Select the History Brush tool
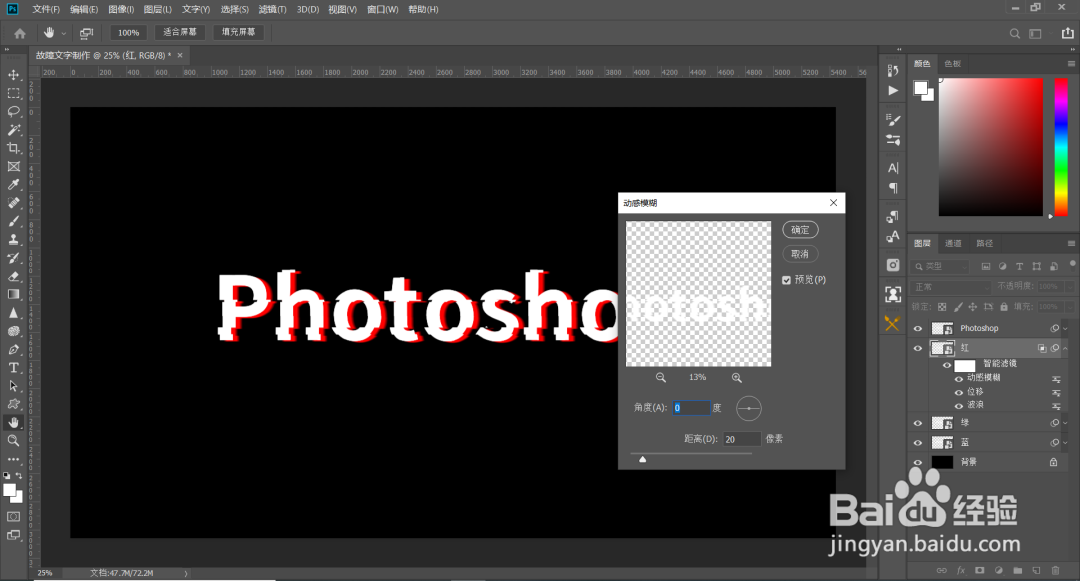1080x581 pixels. pyautogui.click(x=13, y=258)
